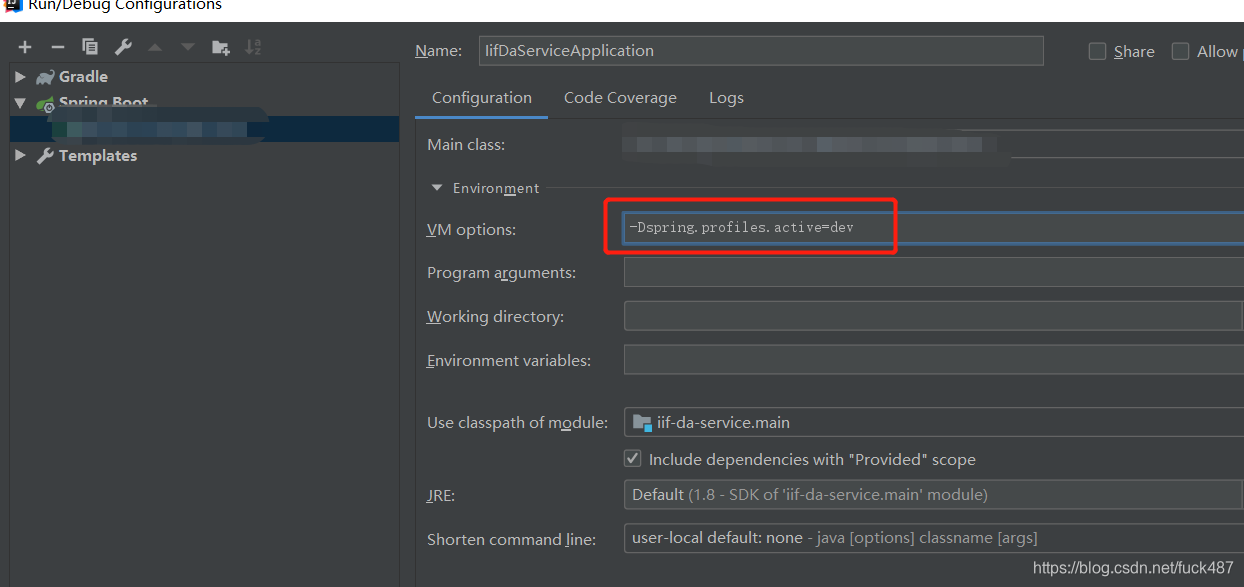Image resolution: width=1244 pixels, height=587 pixels.
Task: Check the Allow parallel run option
Action: (x=1180, y=51)
